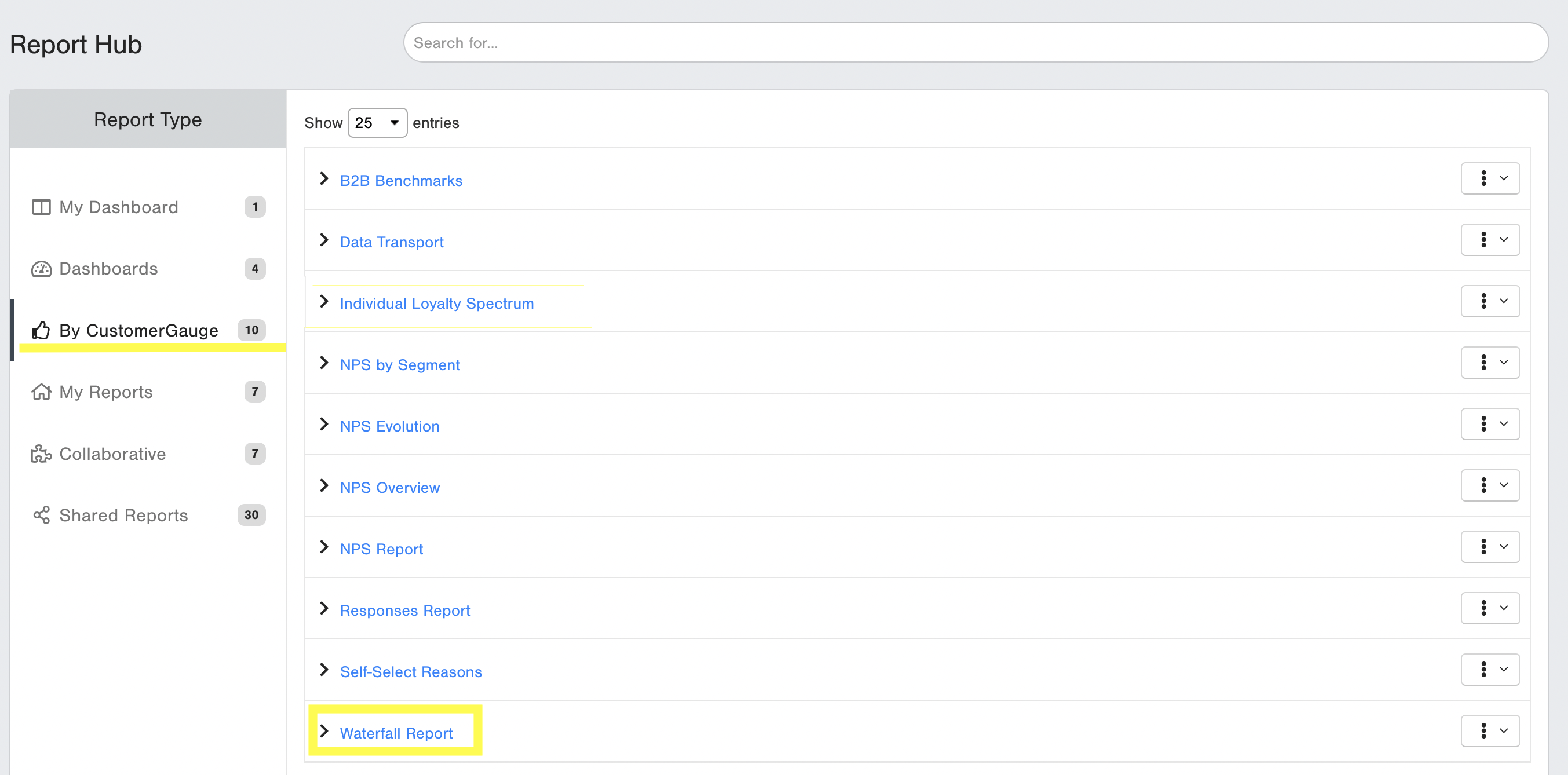Image resolution: width=1568 pixels, height=775 pixels.
Task: Open the Show 25 entries dropdown
Action: (x=377, y=123)
